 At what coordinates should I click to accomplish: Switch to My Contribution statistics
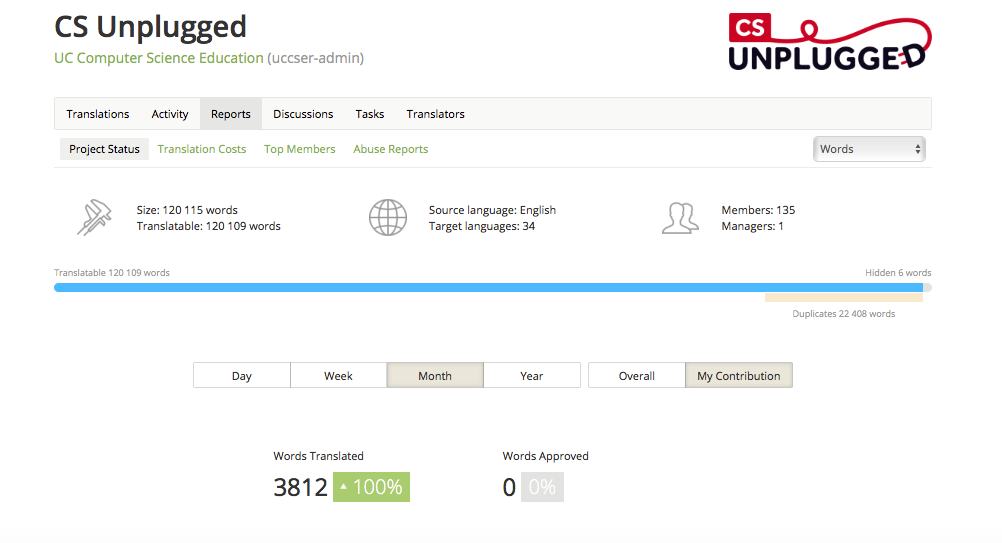(739, 376)
